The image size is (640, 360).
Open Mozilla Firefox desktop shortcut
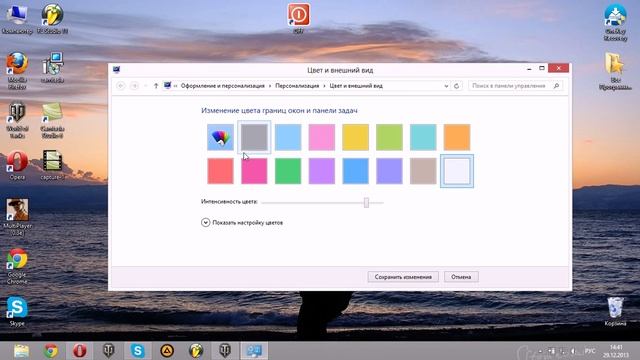click(x=17, y=70)
